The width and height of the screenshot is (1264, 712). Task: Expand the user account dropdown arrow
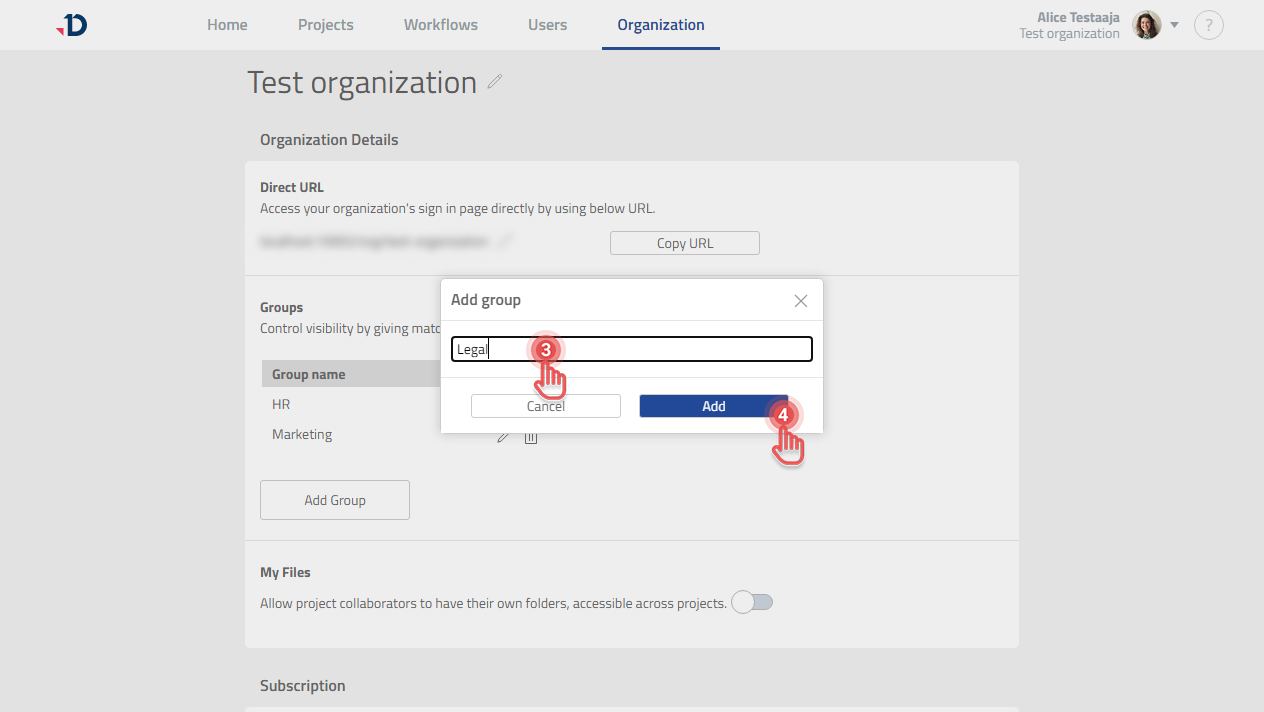click(x=1174, y=25)
